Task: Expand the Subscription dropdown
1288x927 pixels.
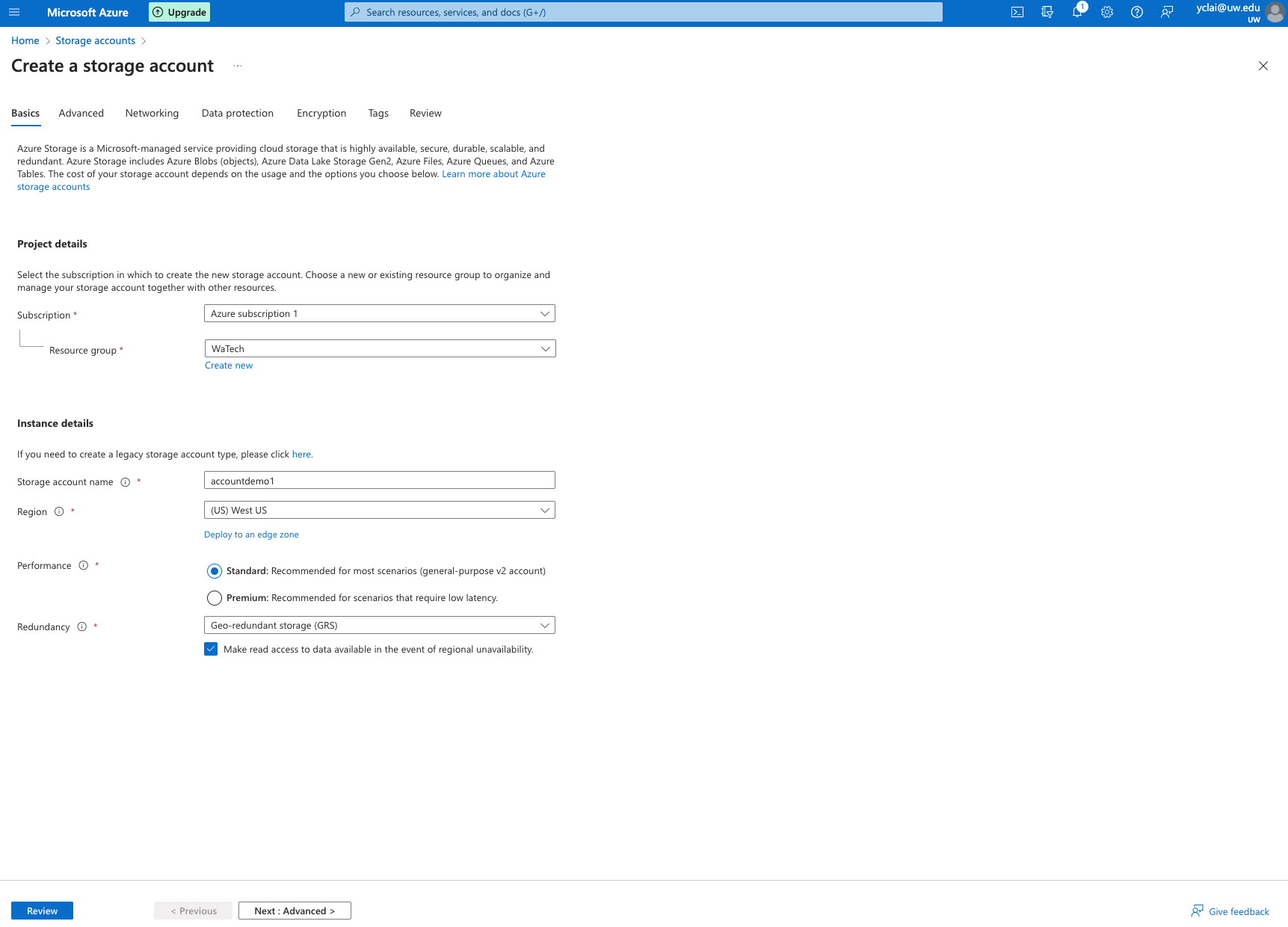Action: pyautogui.click(x=380, y=313)
